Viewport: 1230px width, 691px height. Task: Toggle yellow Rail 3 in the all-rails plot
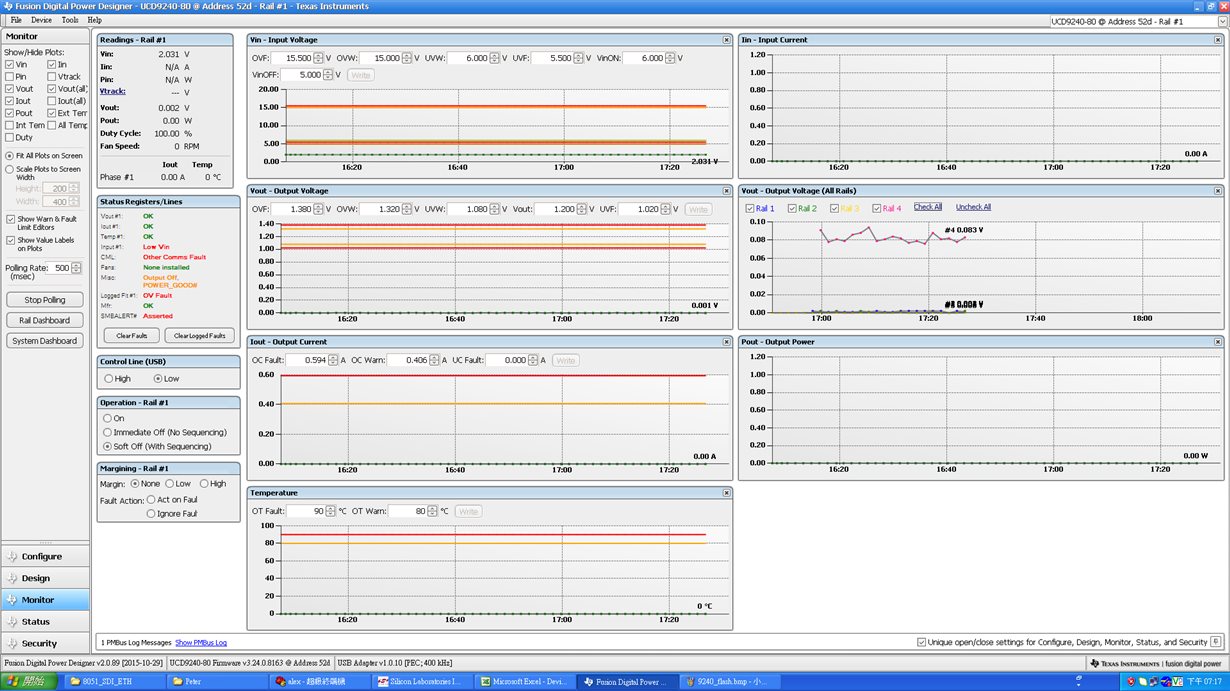point(836,208)
